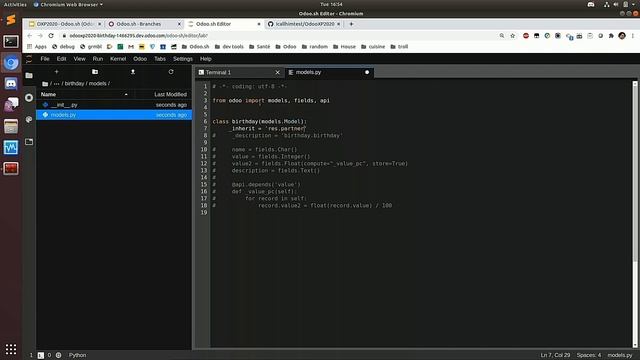Open the file browser sidebar tab
The image size is (640, 360).
29,76
